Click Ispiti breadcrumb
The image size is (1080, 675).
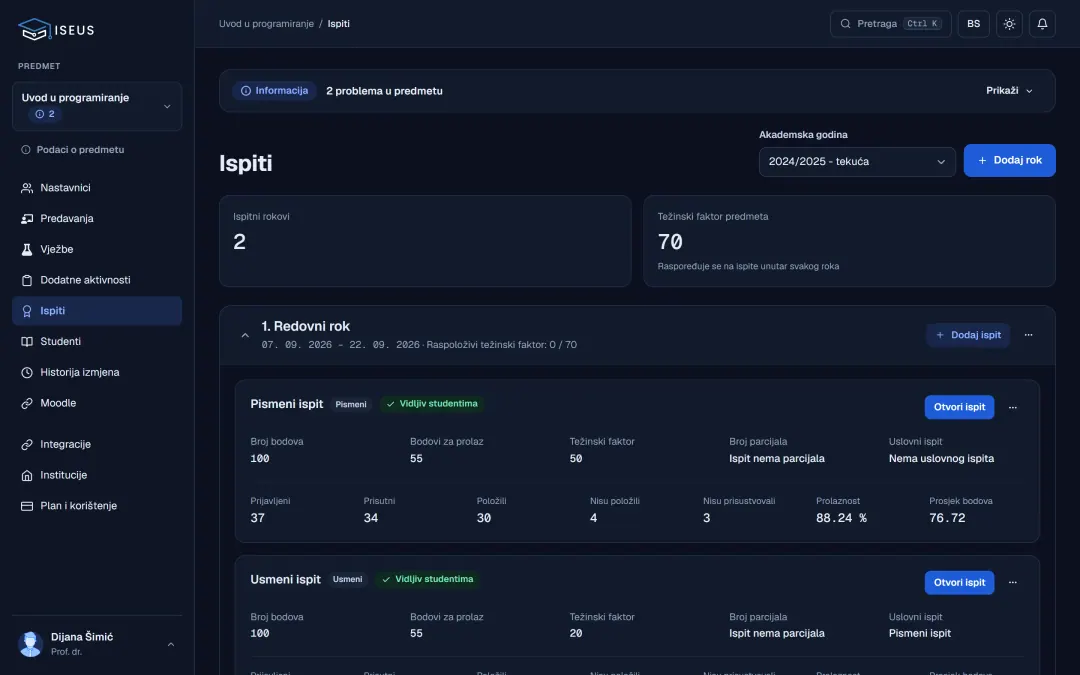338,24
